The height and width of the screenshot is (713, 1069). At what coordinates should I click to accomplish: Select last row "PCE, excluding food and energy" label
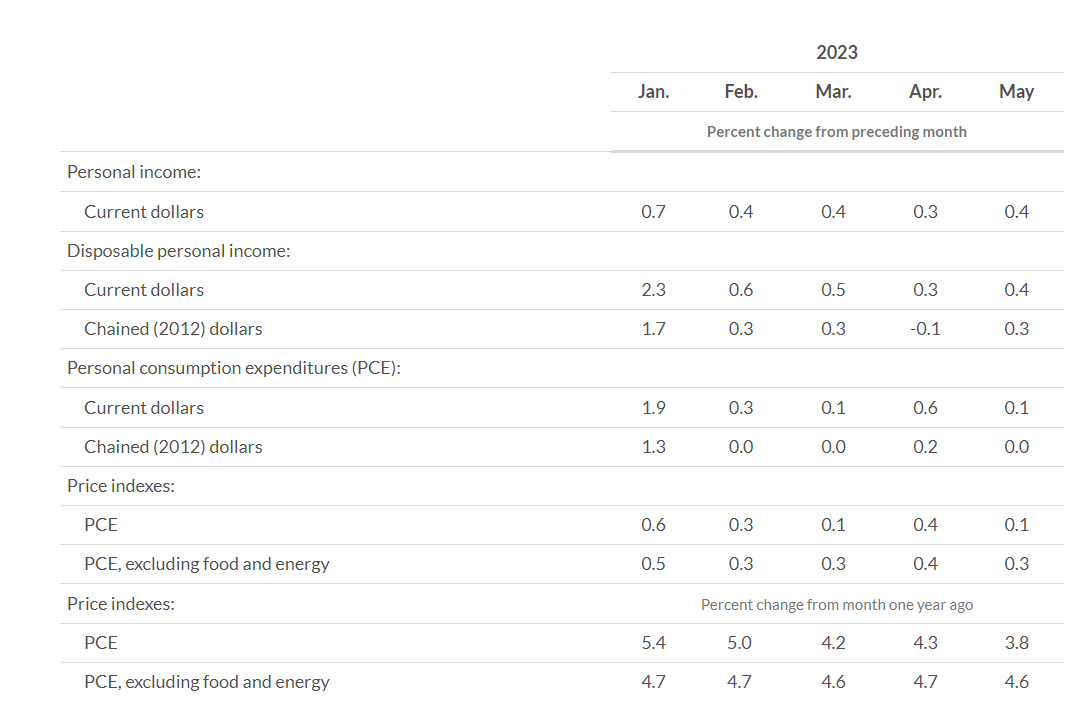tap(206, 682)
